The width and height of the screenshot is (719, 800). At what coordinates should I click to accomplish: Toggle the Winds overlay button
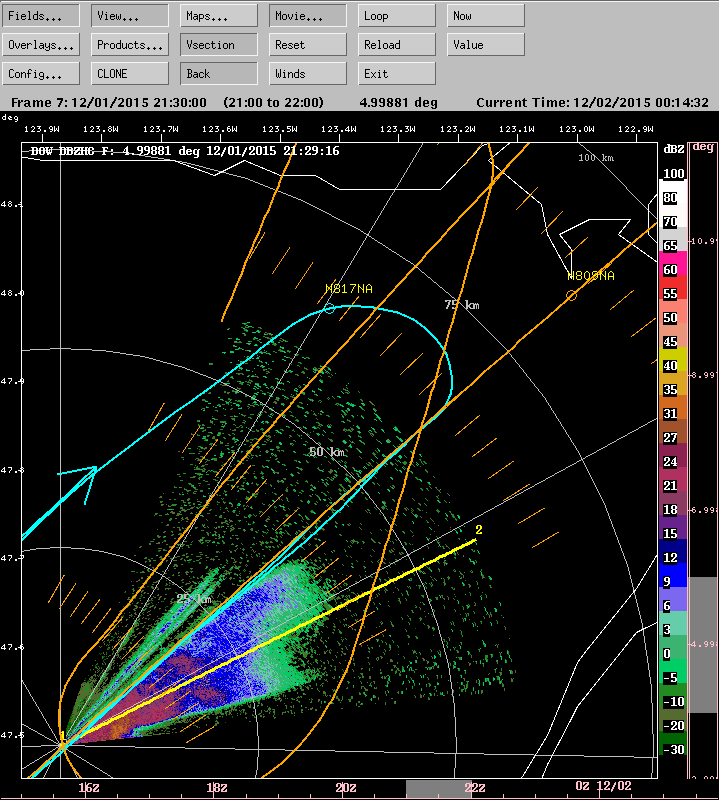coord(308,74)
